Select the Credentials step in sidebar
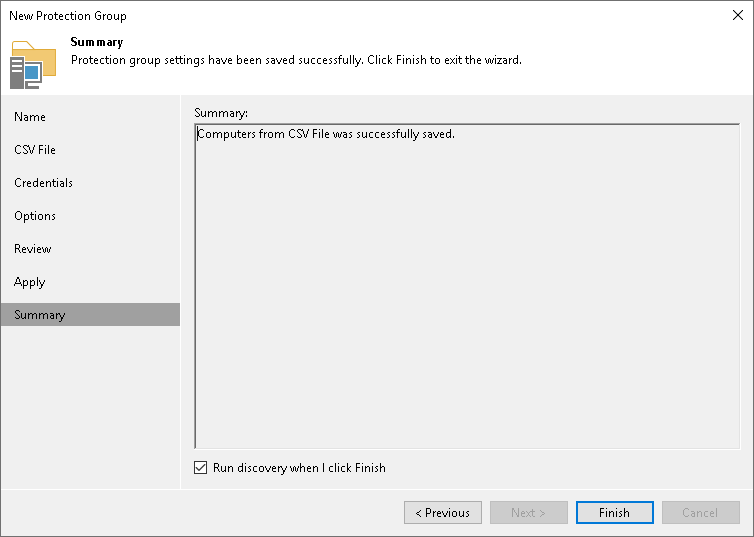The width and height of the screenshot is (754, 537). [x=43, y=183]
